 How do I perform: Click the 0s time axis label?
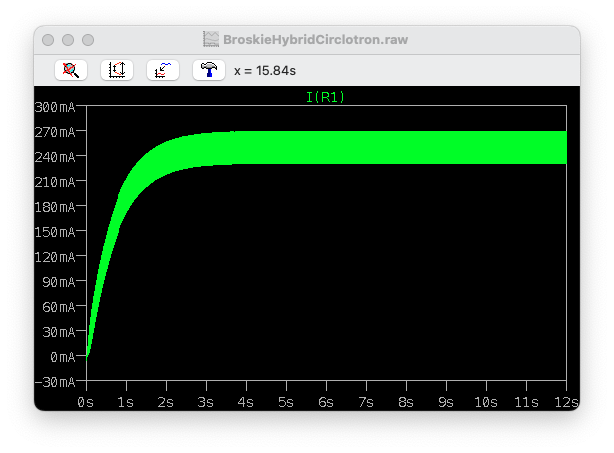point(85,402)
